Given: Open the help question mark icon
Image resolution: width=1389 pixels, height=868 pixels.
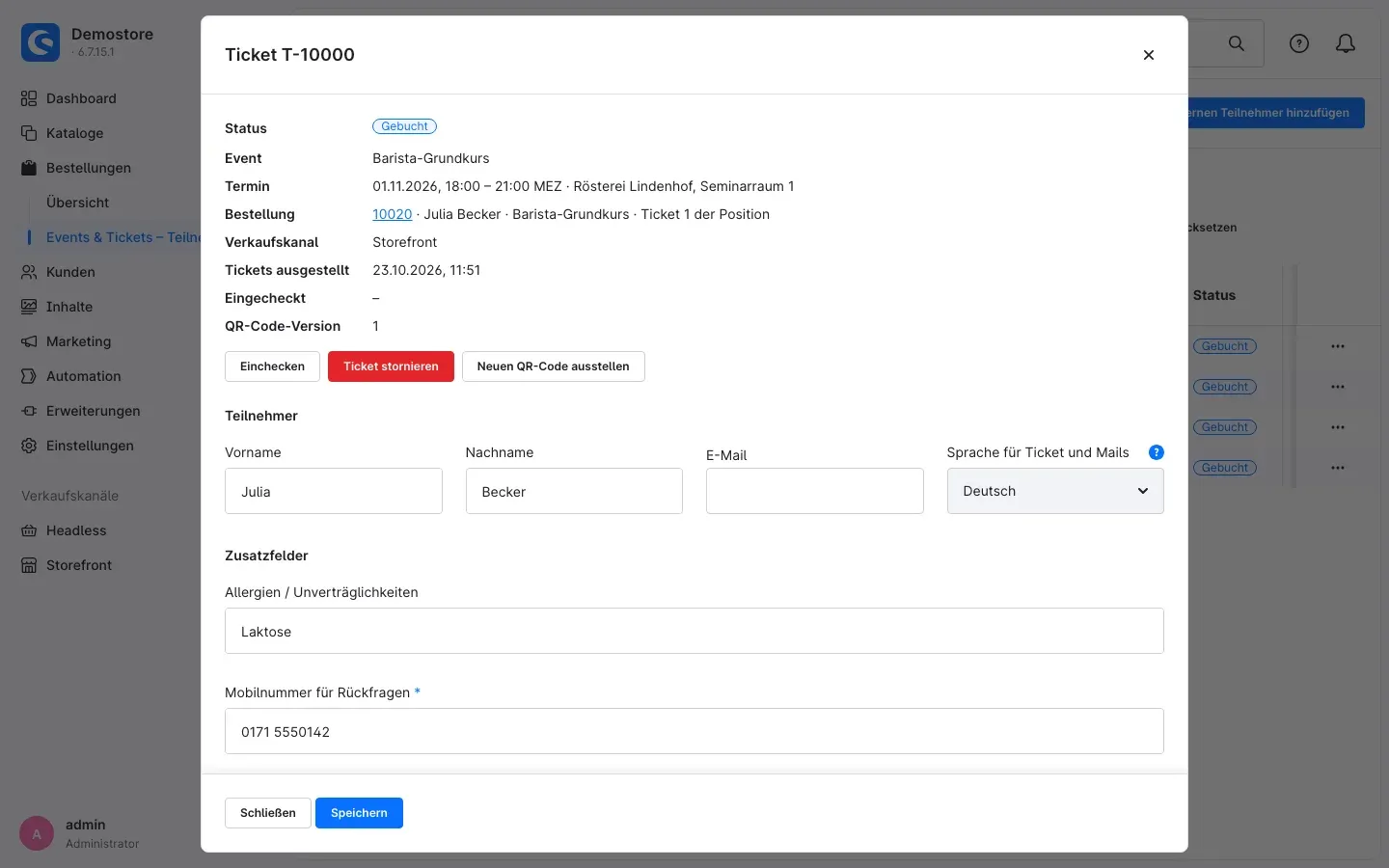Looking at the screenshot, I should [1299, 43].
